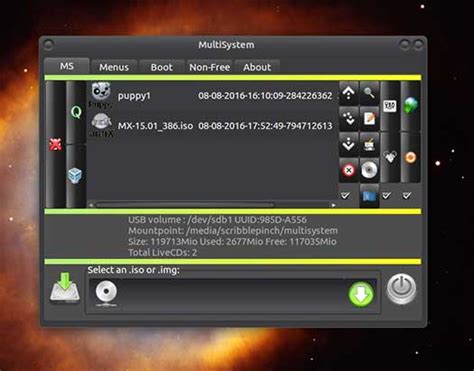474x371 pixels.
Task: Select the puppy1 list entry
Action: pyautogui.click(x=212, y=96)
